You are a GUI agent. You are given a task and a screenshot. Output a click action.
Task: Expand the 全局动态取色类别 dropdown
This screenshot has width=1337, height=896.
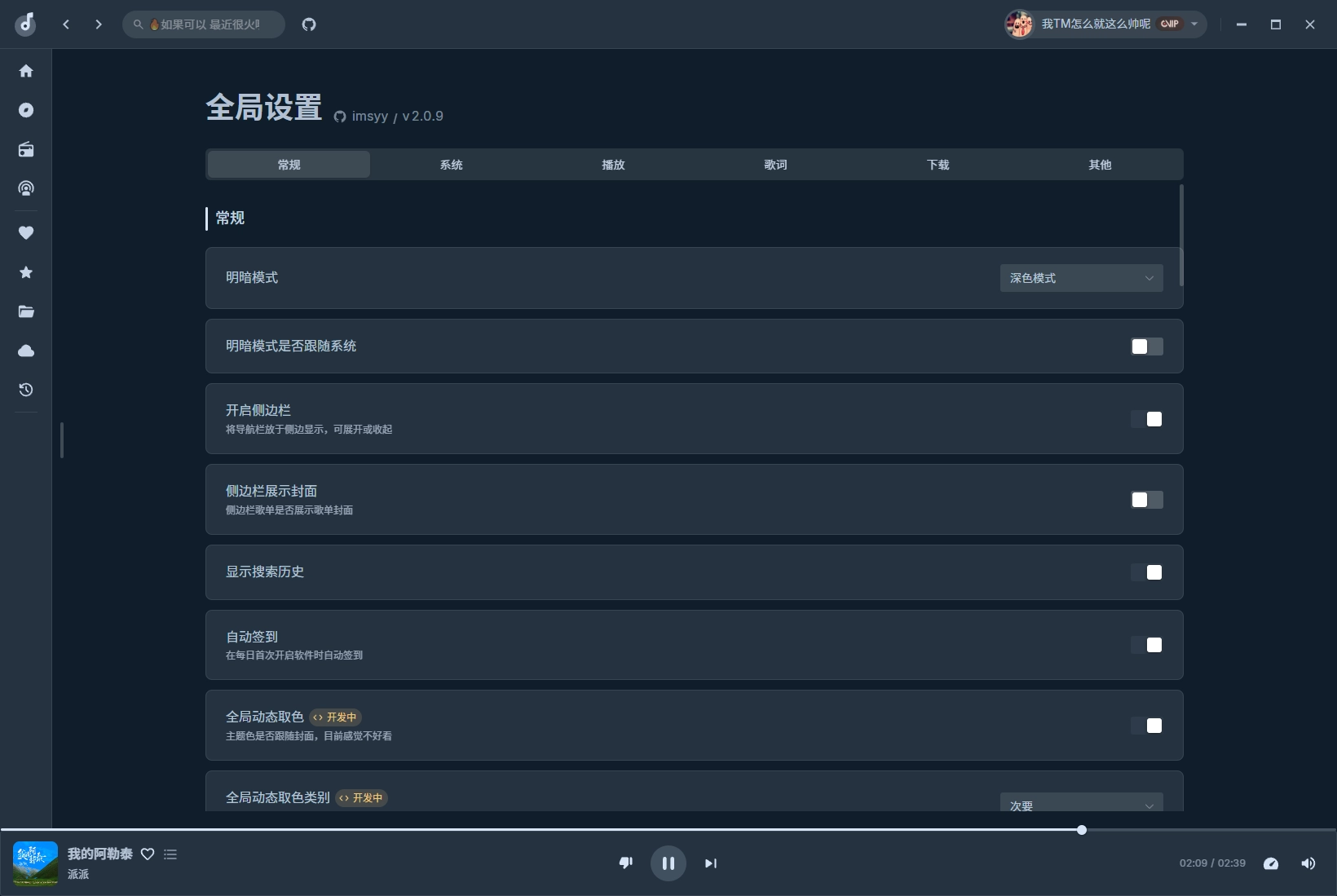(1081, 804)
